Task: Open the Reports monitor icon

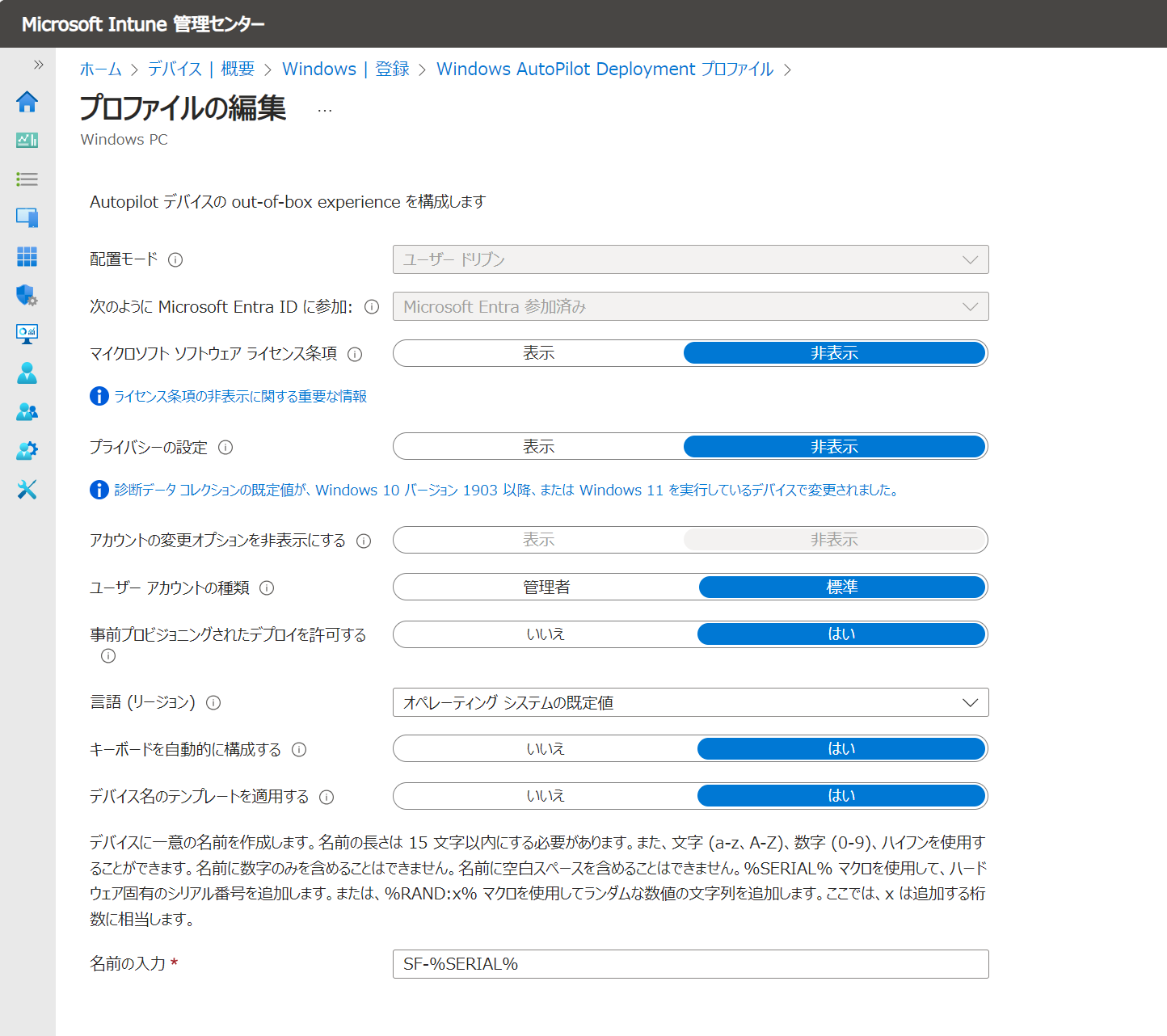Action: 27,334
